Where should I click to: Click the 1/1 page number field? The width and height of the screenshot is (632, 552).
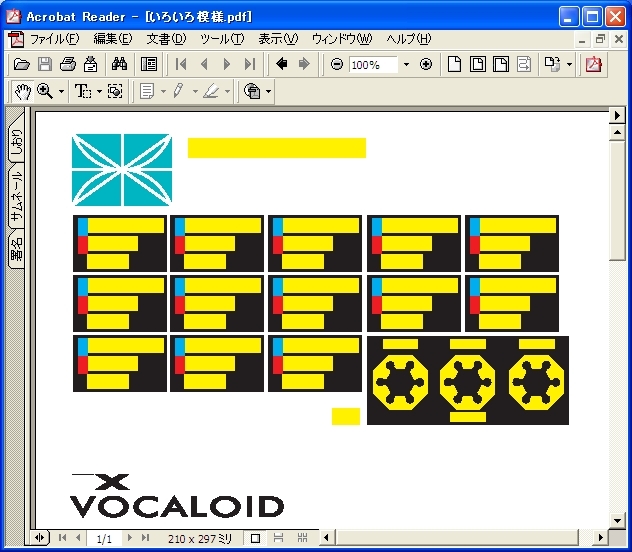point(104,538)
